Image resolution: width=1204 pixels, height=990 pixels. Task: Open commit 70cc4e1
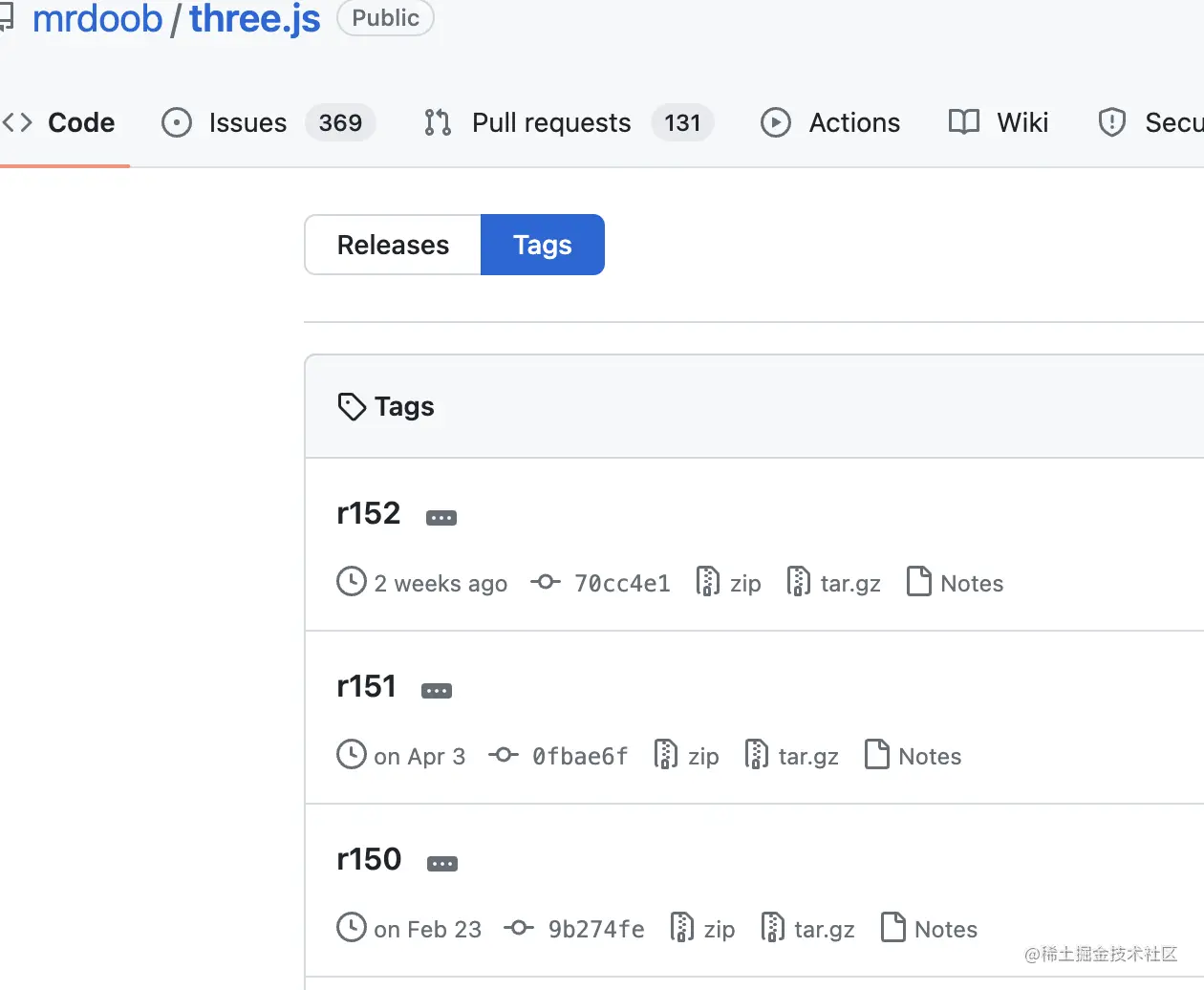(x=622, y=584)
